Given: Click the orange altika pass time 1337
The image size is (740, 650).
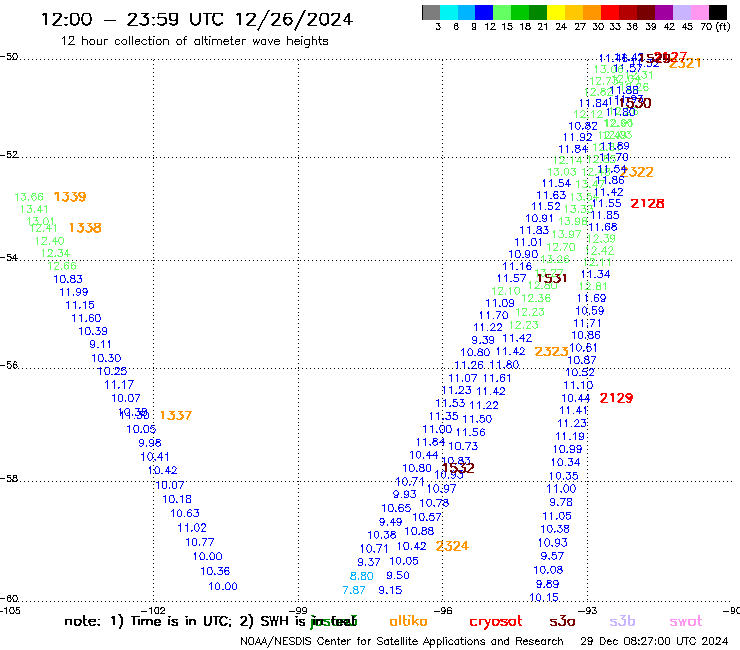Looking at the screenshot, I should pyautogui.click(x=176, y=415).
